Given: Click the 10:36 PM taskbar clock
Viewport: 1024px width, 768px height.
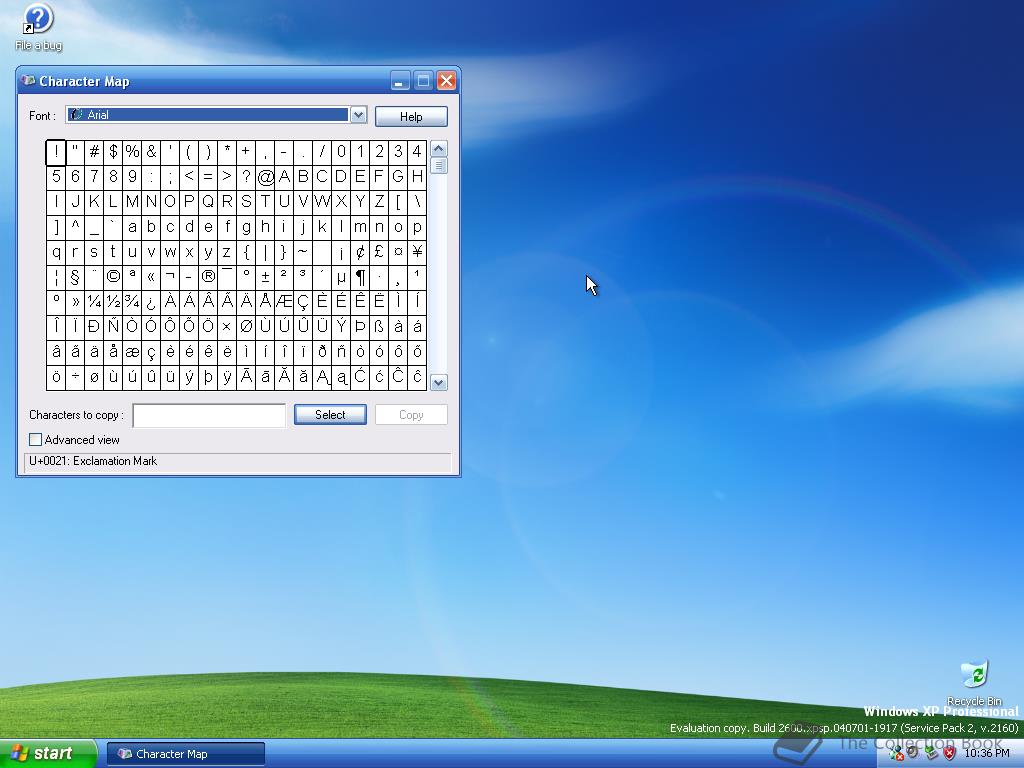Looking at the screenshot, I should pyautogui.click(x=987, y=754).
